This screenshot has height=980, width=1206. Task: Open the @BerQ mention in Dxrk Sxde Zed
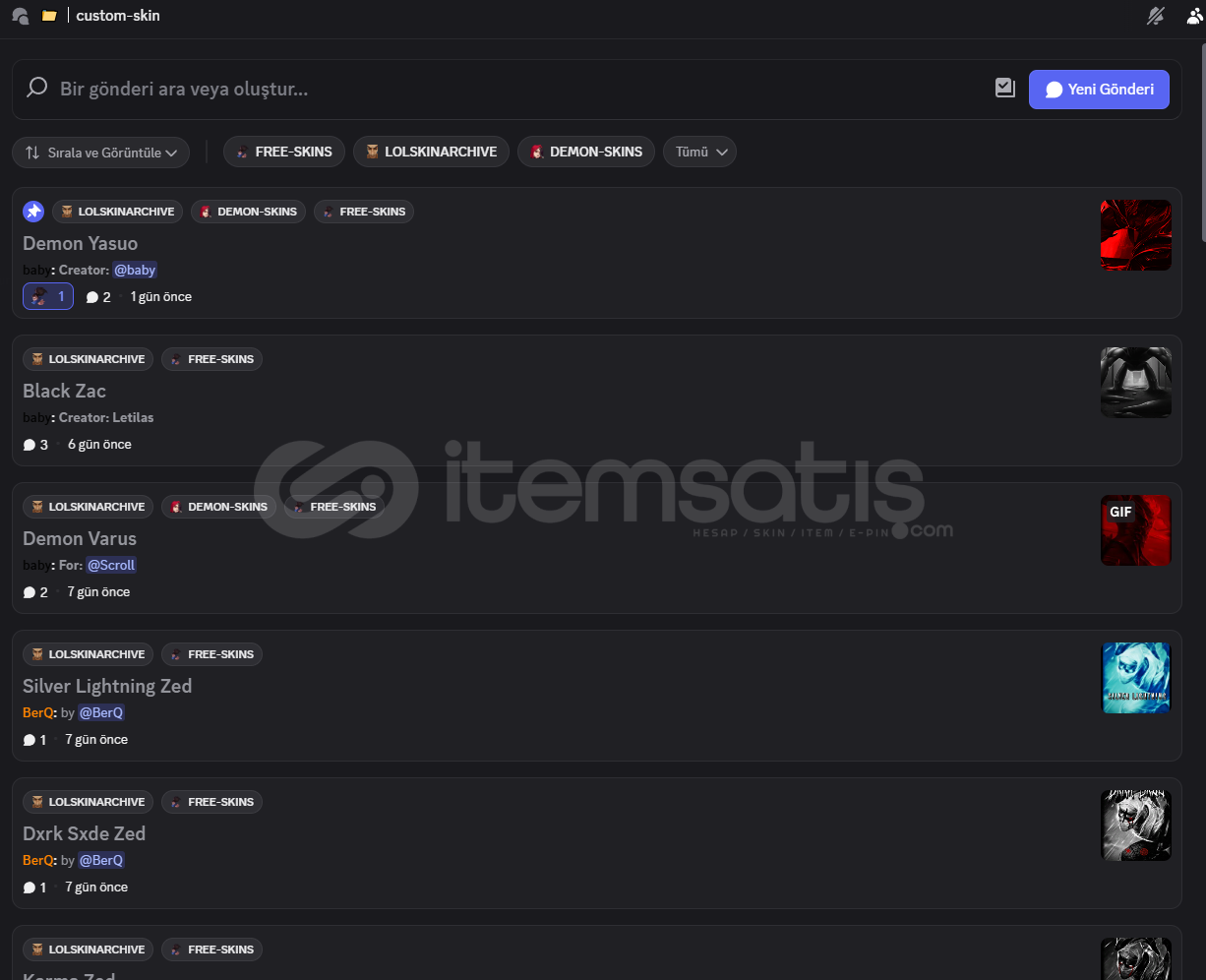(101, 860)
